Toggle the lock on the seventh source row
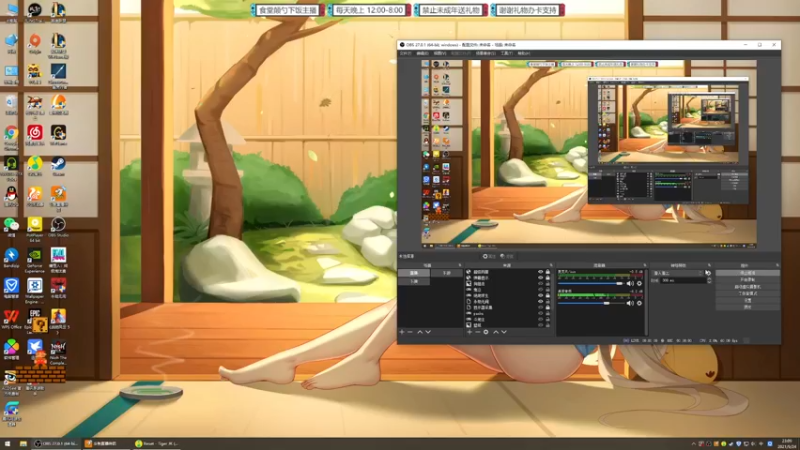 pos(548,307)
